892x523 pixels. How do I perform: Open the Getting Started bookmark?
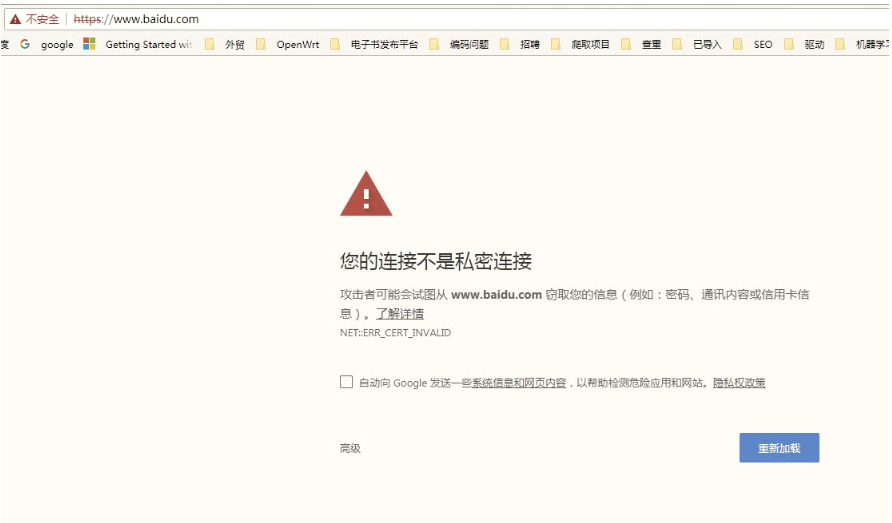(138, 44)
